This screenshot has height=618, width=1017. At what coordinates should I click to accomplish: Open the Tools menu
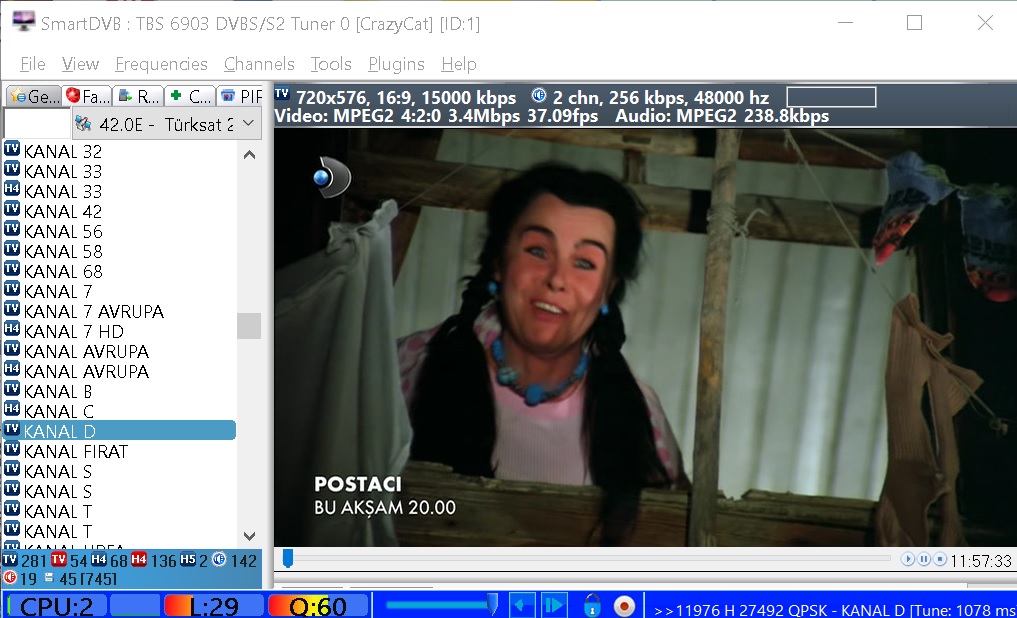coord(331,64)
